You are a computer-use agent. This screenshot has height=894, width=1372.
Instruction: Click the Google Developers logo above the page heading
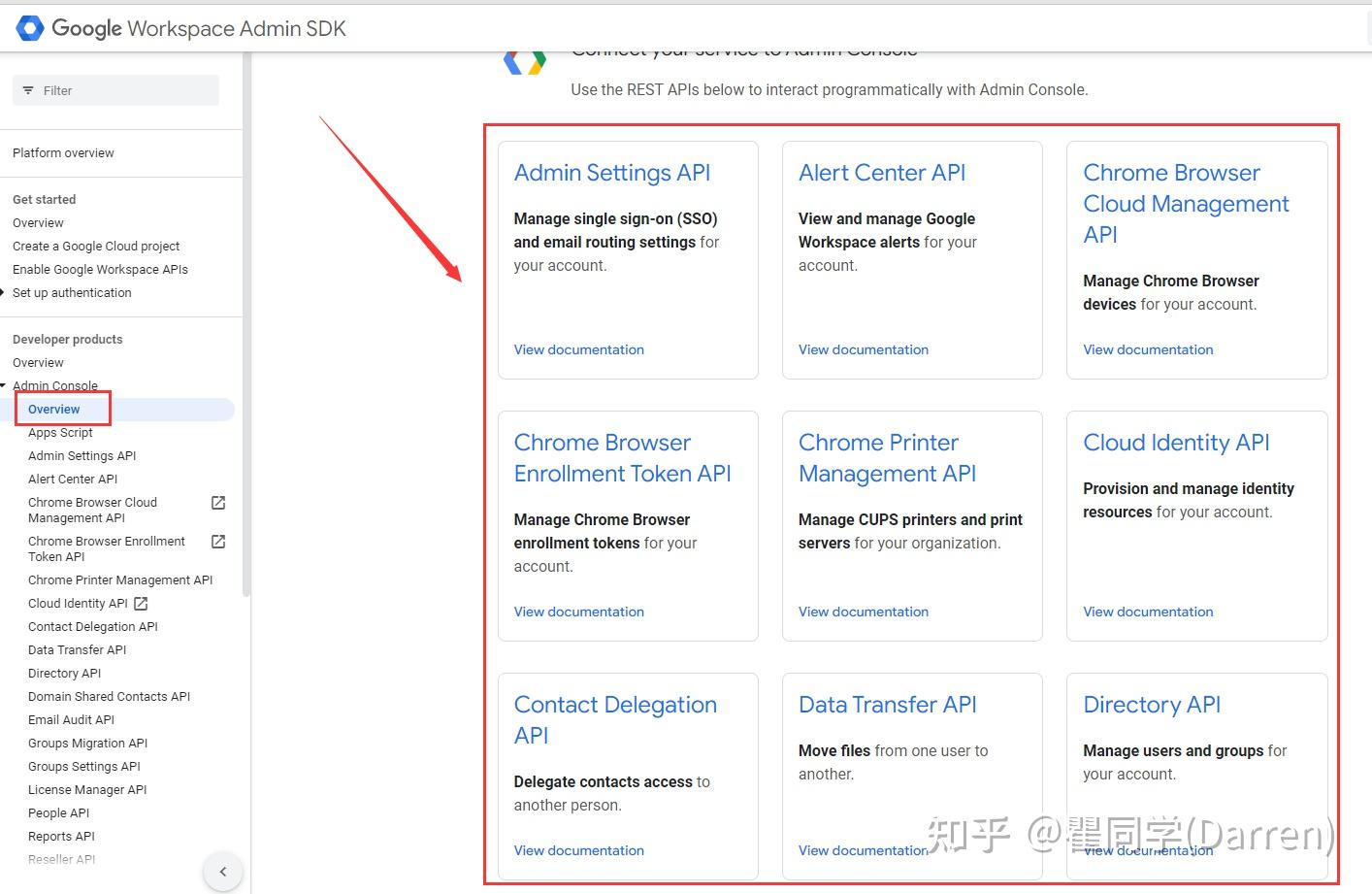524,60
